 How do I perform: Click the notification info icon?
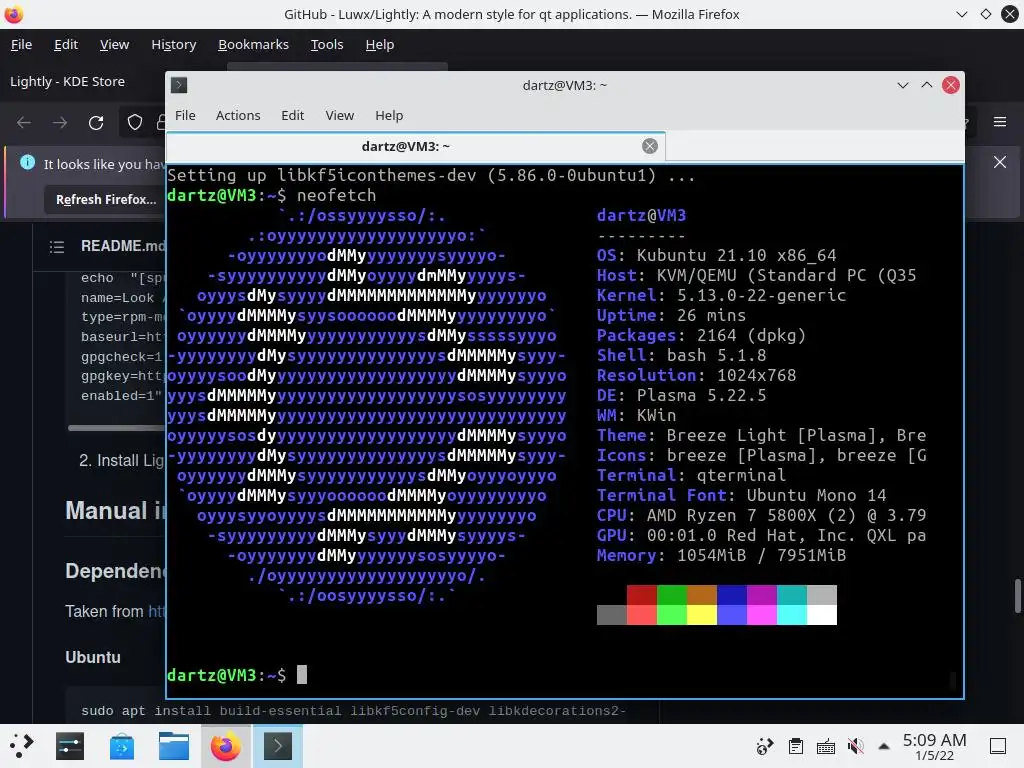pyautogui.click(x=27, y=163)
